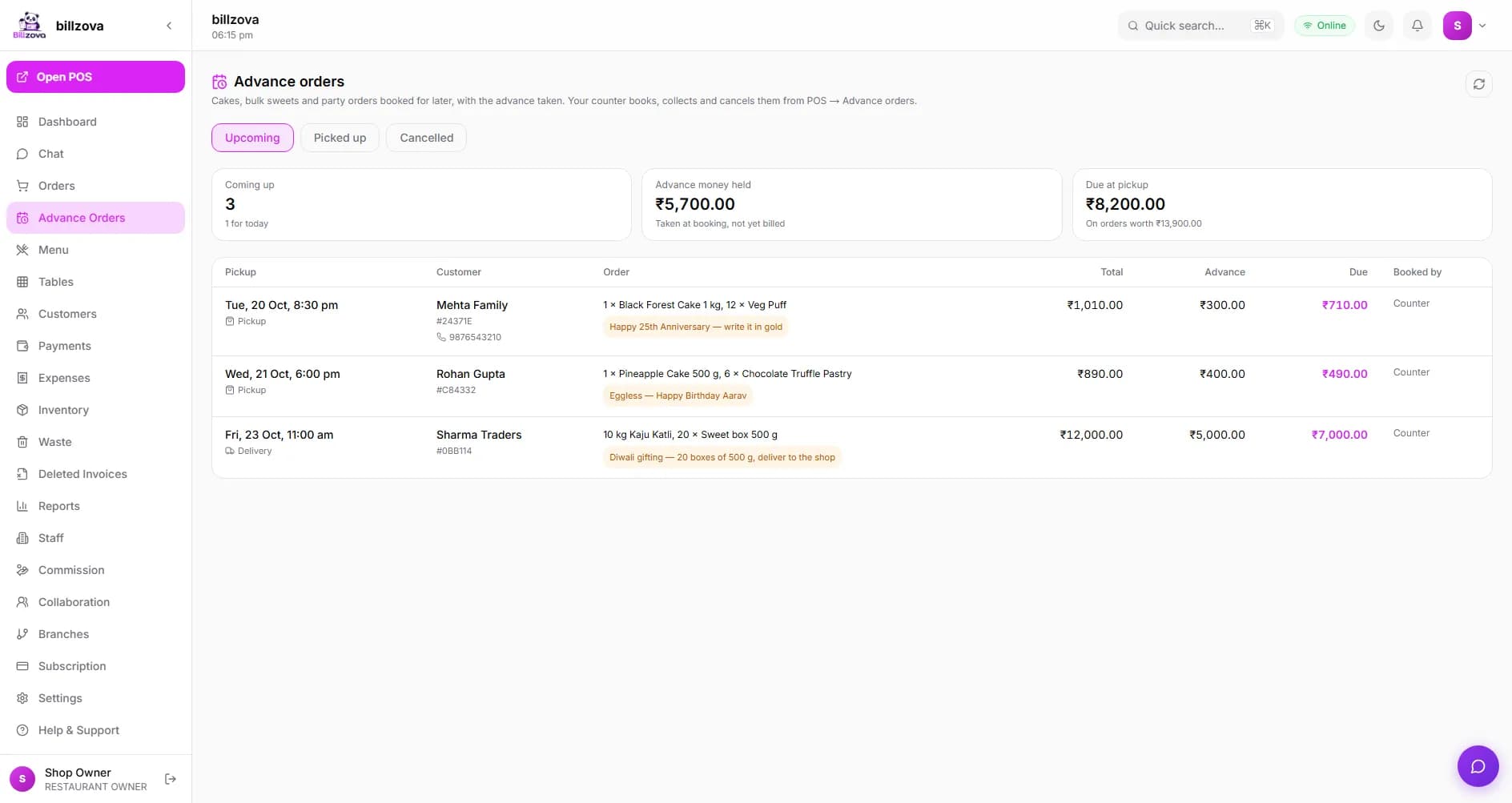This screenshot has width=1512, height=803.
Task: Toggle dark mode with moon icon
Action: coord(1379,26)
